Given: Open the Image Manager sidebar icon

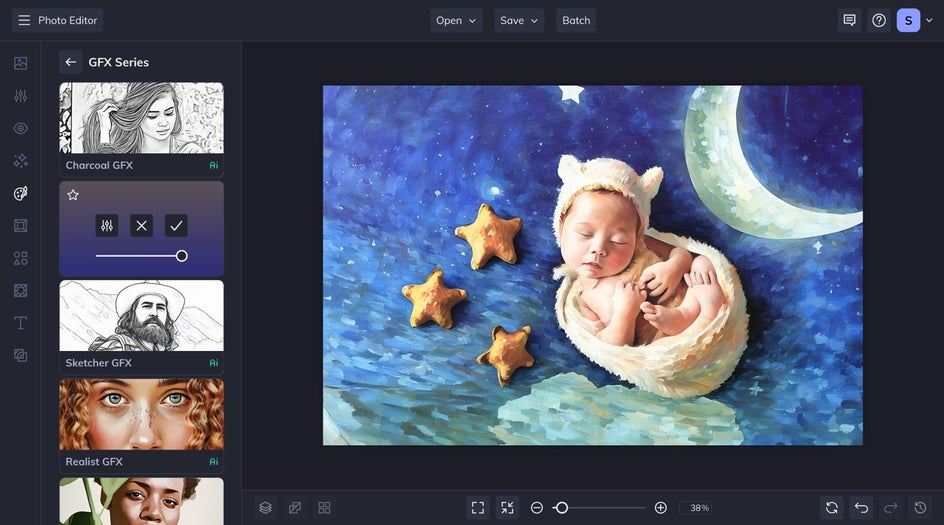Looking at the screenshot, I should [20, 63].
